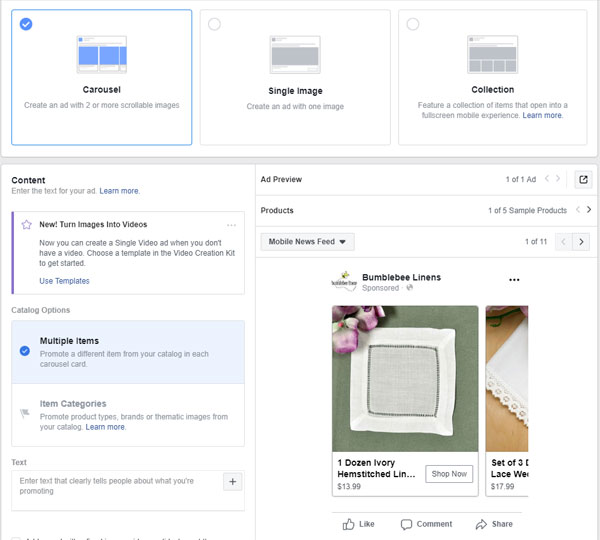Click the Bumblebee Linens page name
Image resolution: width=600 pixels, height=540 pixels.
click(x=401, y=277)
